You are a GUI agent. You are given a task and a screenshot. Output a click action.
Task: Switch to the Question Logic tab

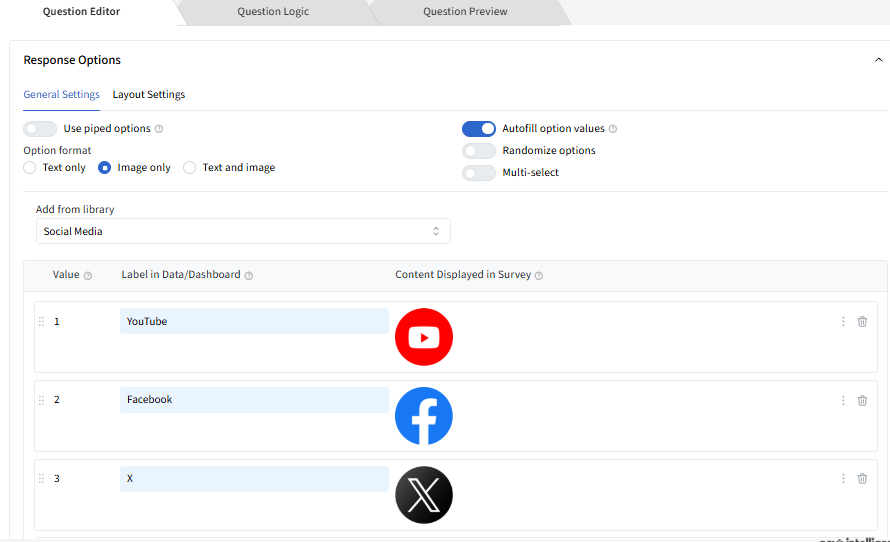(x=273, y=12)
